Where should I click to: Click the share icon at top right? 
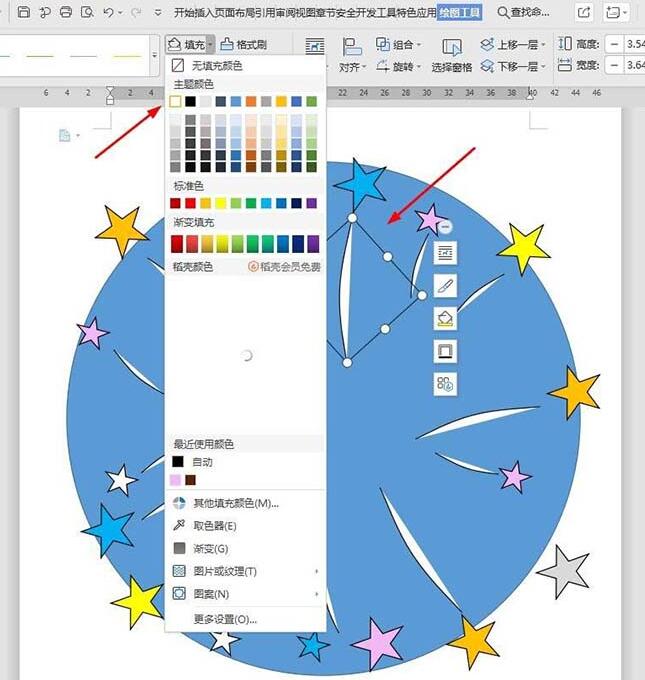(x=584, y=13)
